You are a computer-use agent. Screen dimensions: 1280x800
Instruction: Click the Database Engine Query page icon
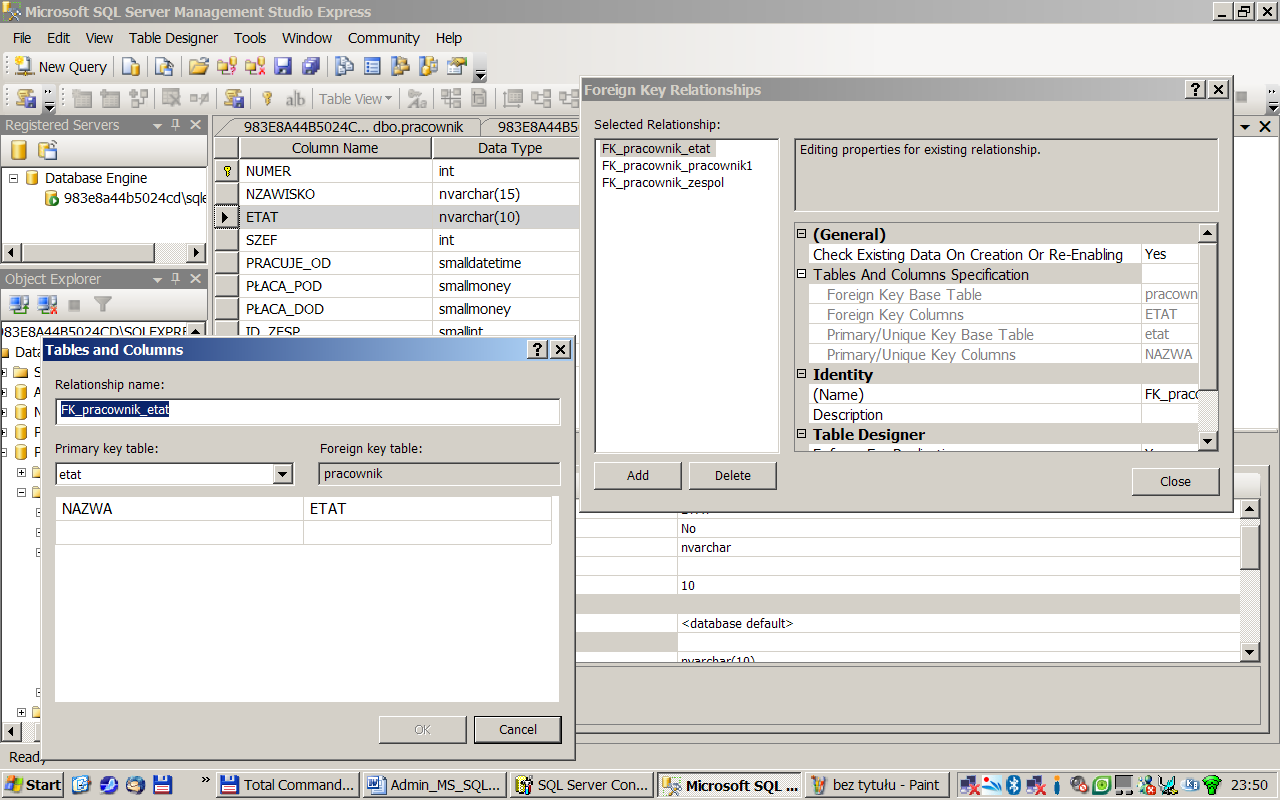(131, 67)
